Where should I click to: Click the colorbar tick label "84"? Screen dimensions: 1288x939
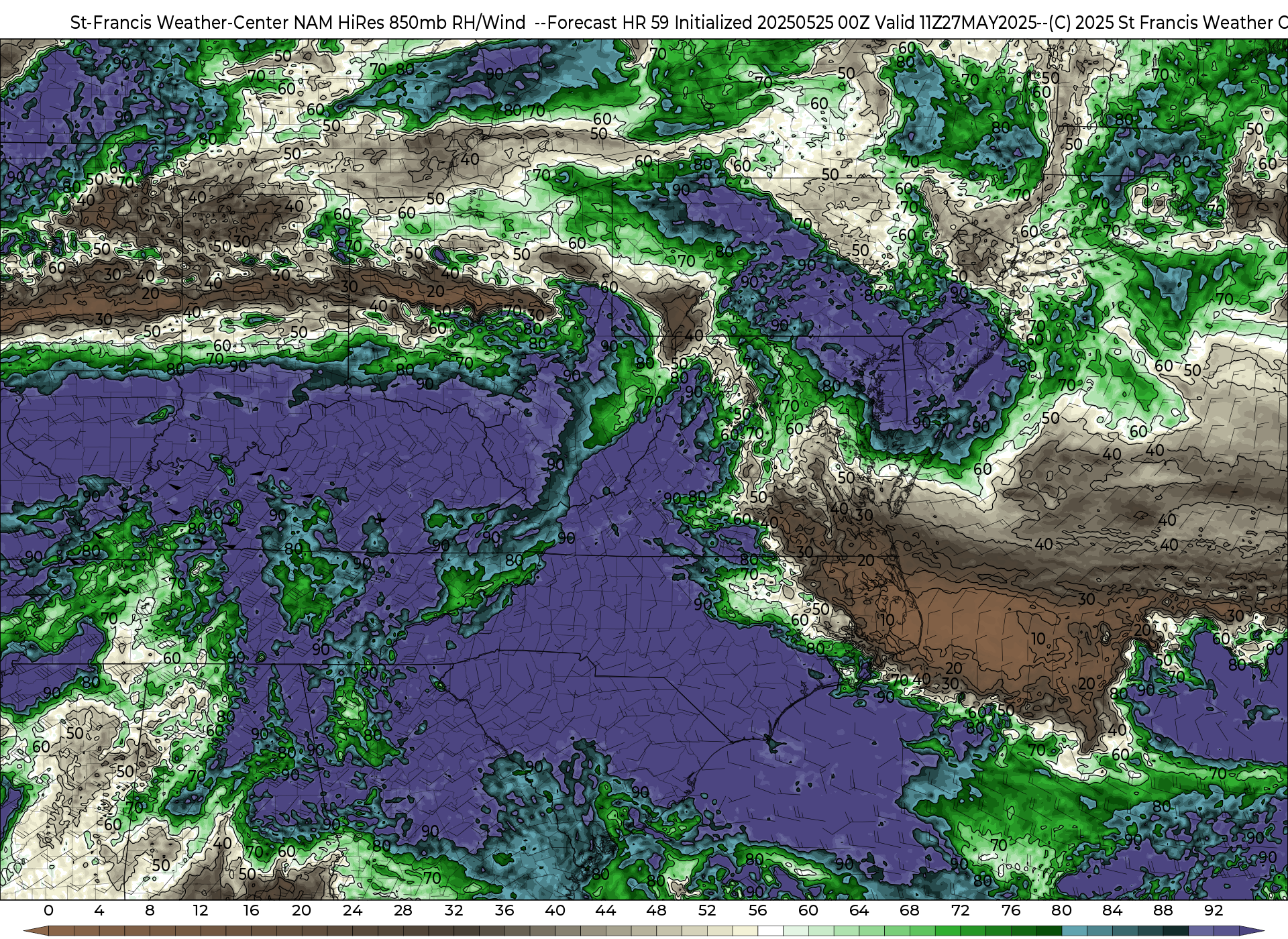[x=1112, y=910]
